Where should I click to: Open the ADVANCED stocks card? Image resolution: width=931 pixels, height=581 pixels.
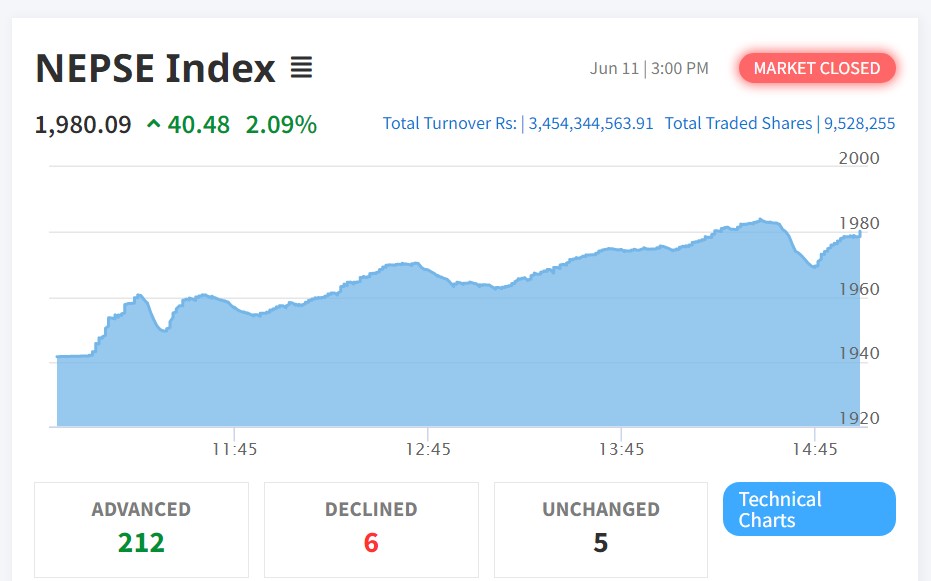[x=141, y=529]
